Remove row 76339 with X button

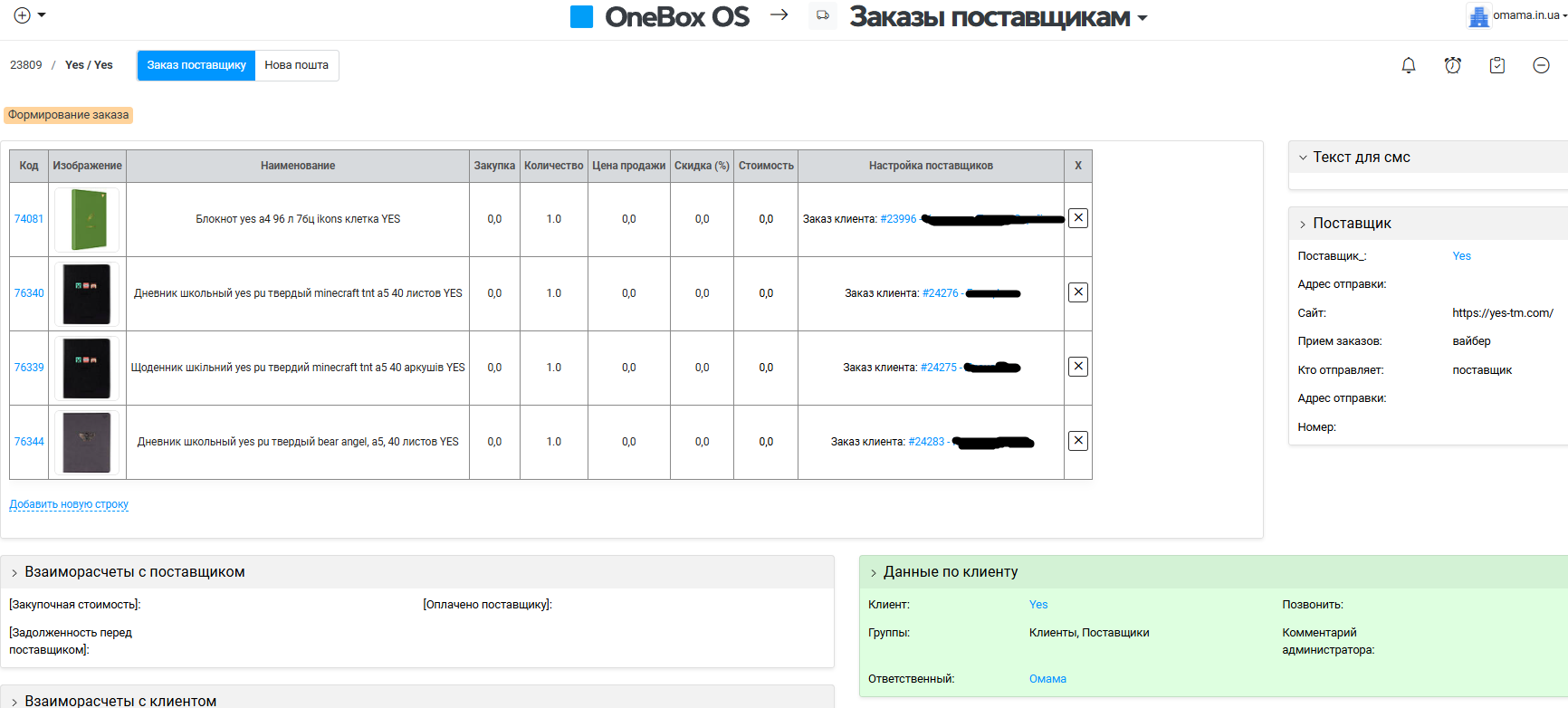[x=1078, y=367]
